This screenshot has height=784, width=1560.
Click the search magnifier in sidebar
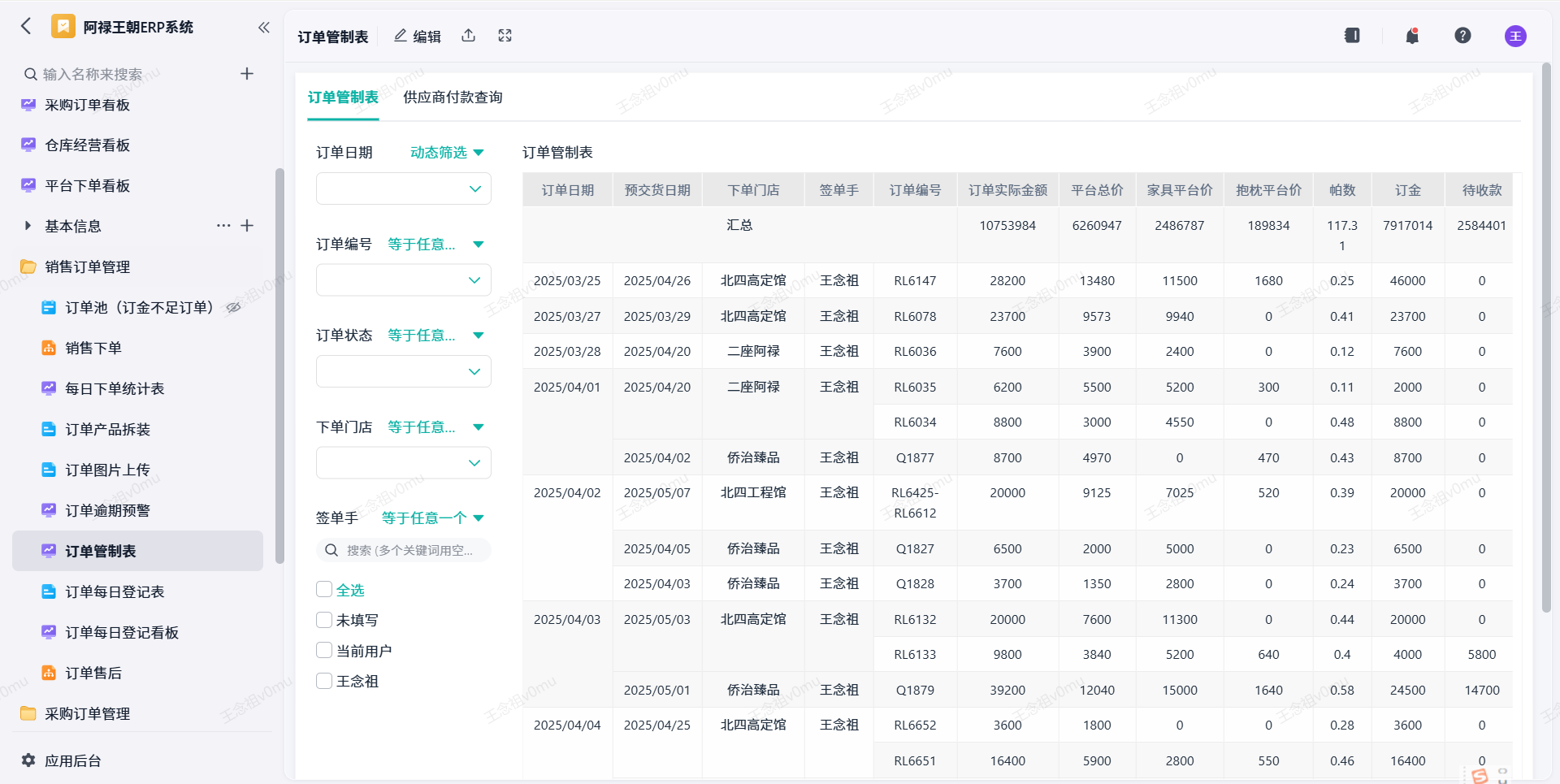pyautogui.click(x=31, y=74)
